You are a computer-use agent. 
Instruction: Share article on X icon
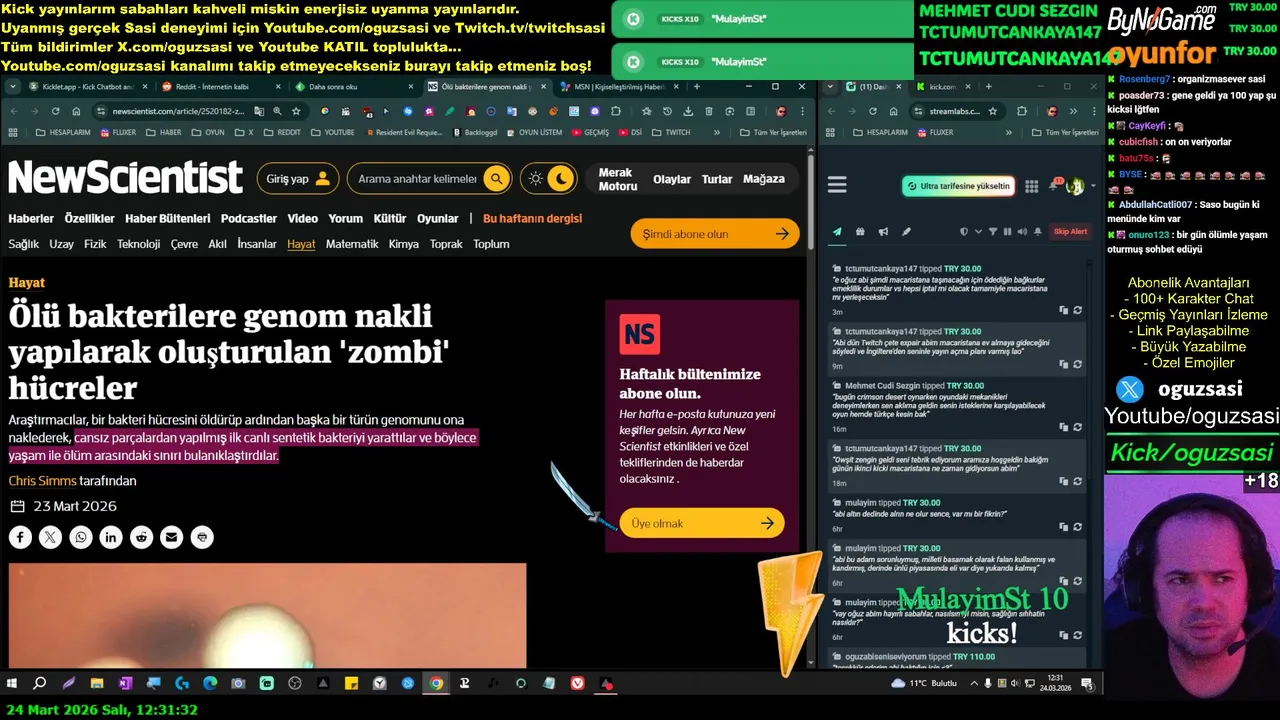(51, 537)
